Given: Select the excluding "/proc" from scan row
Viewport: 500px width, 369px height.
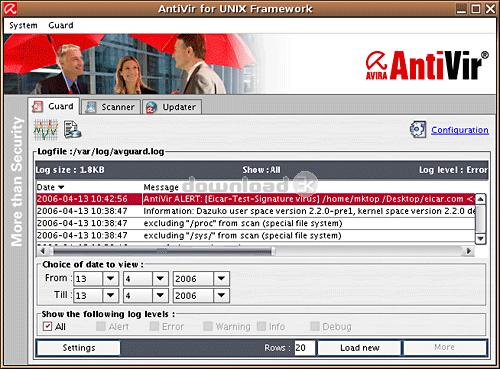Looking at the screenshot, I should [x=256, y=223].
